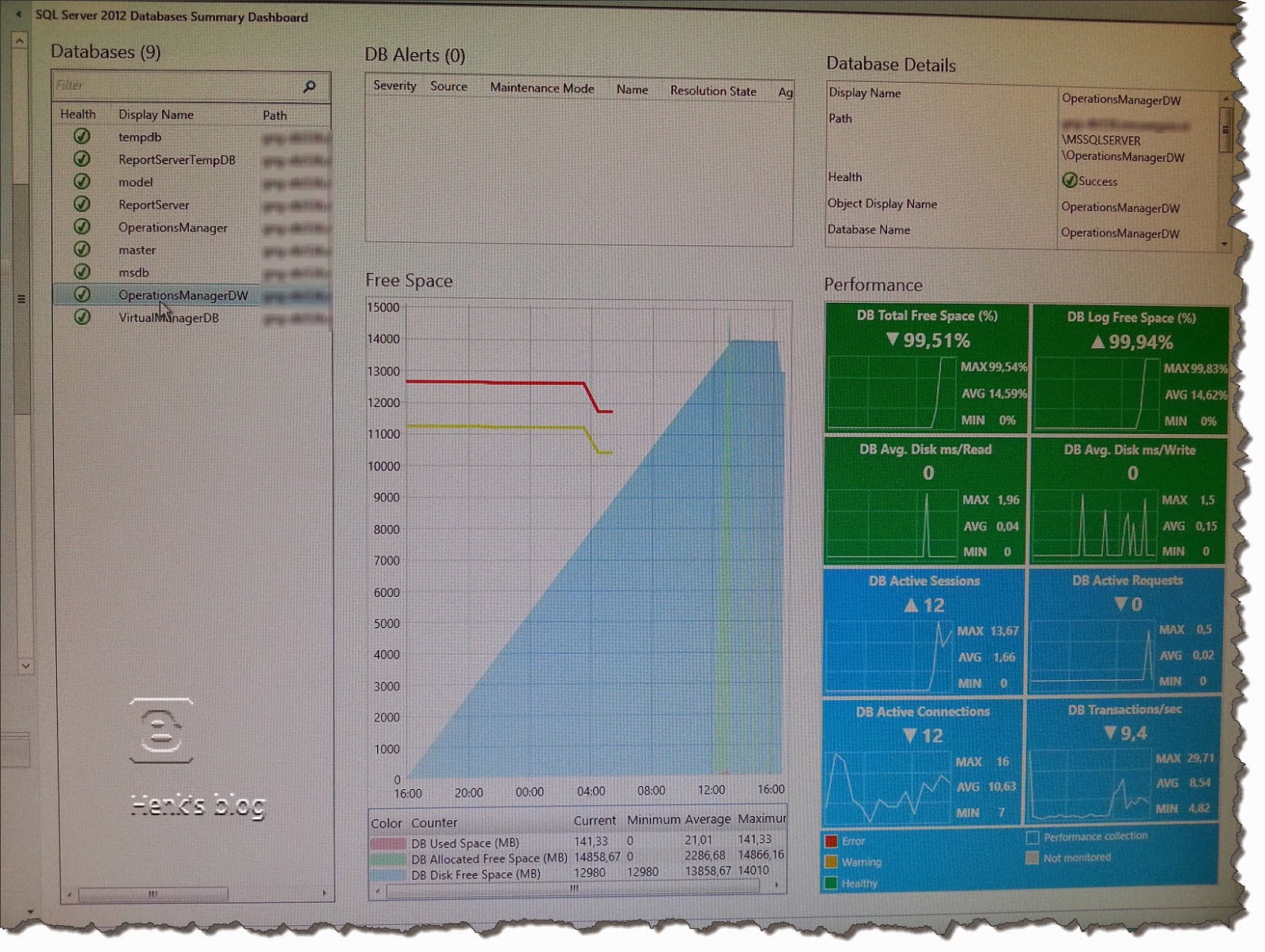
Task: Click the back arrow beside the dashboard title
Action: [19, 14]
